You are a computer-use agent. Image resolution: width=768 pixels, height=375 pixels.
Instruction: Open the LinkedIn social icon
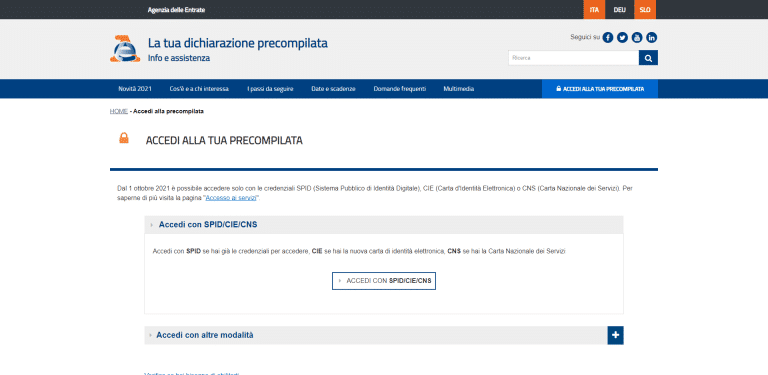[651, 37]
